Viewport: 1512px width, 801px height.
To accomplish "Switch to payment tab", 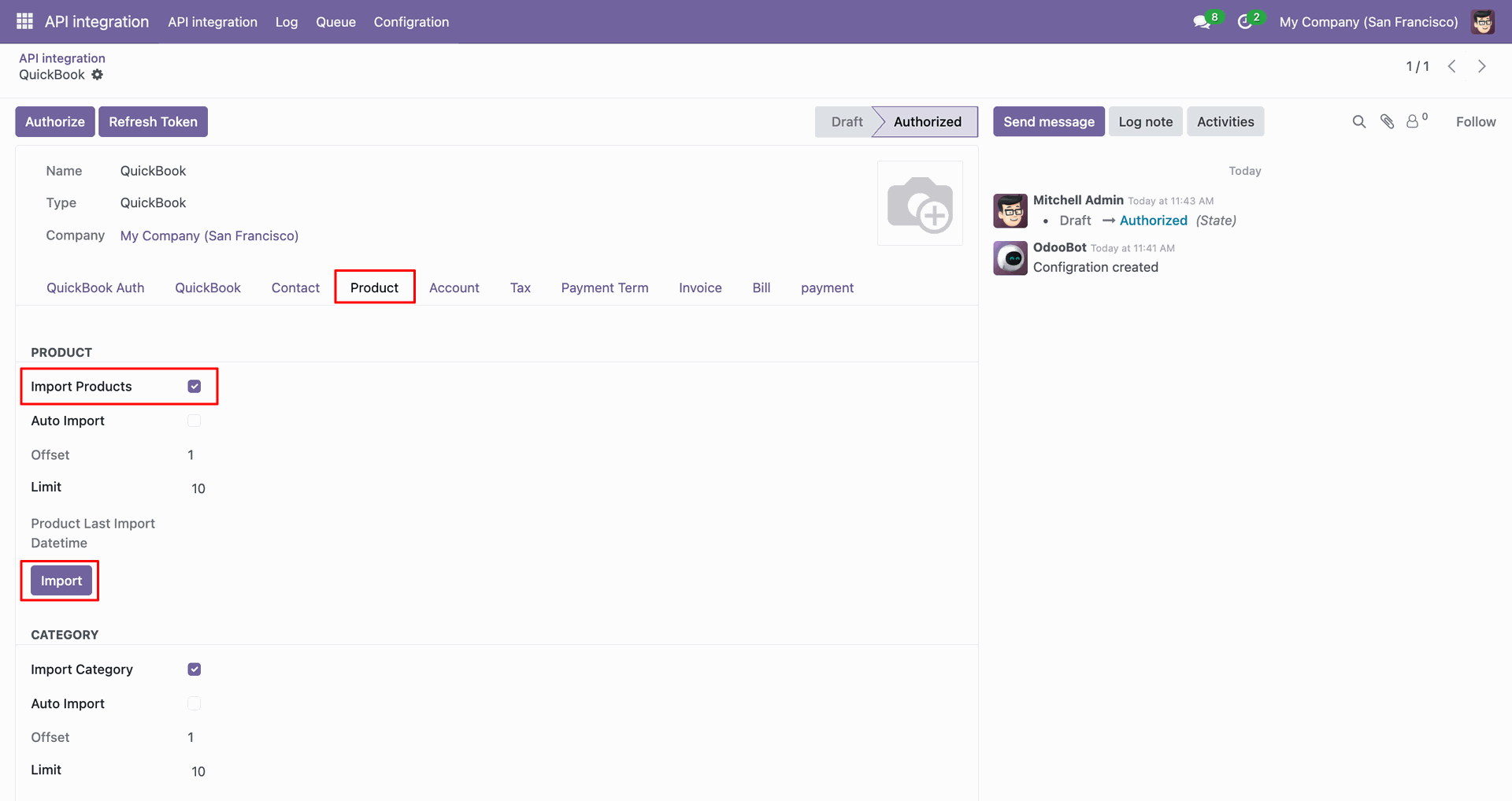I will click(x=828, y=287).
